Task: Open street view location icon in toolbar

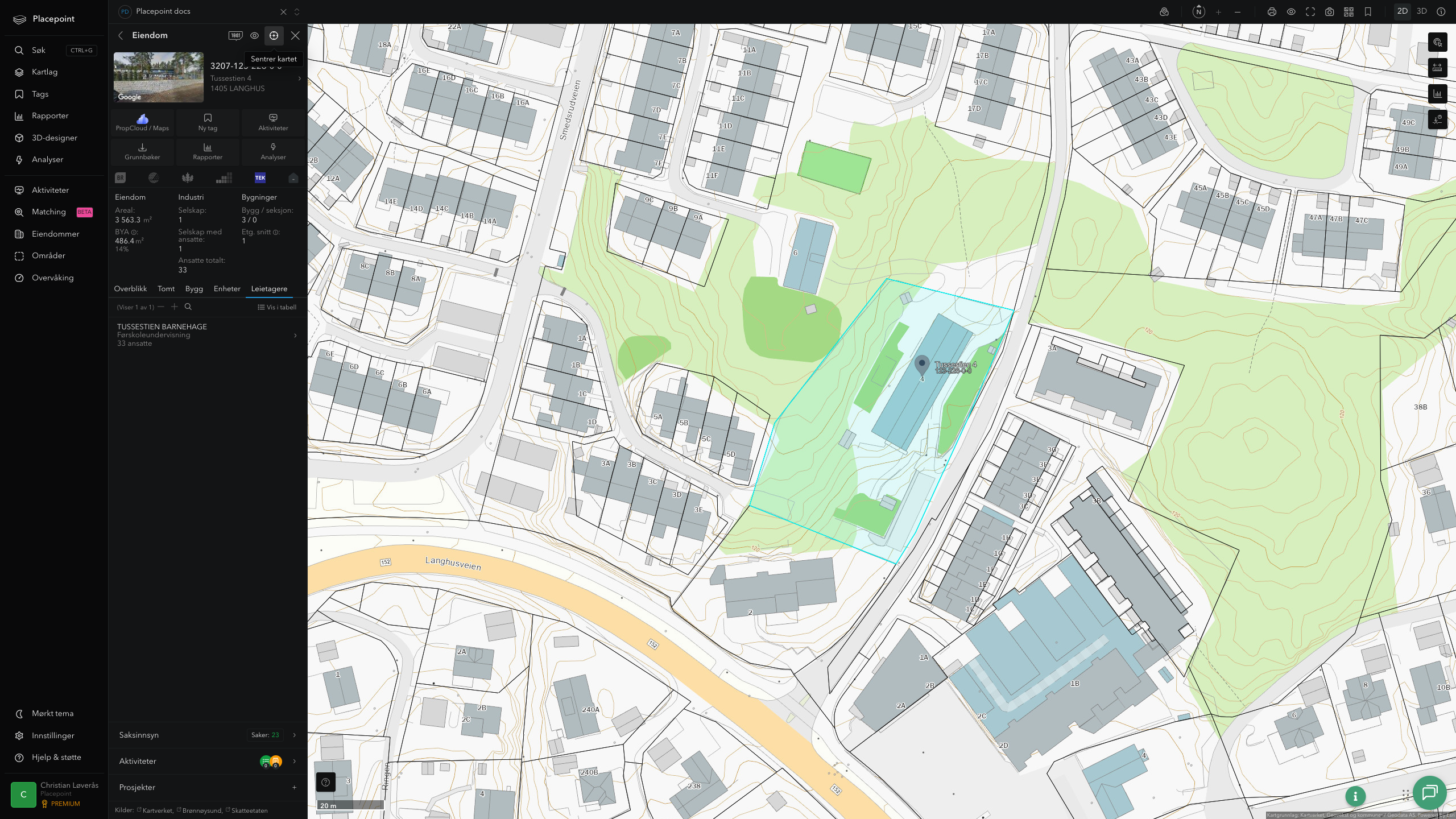Action: coord(1164,11)
